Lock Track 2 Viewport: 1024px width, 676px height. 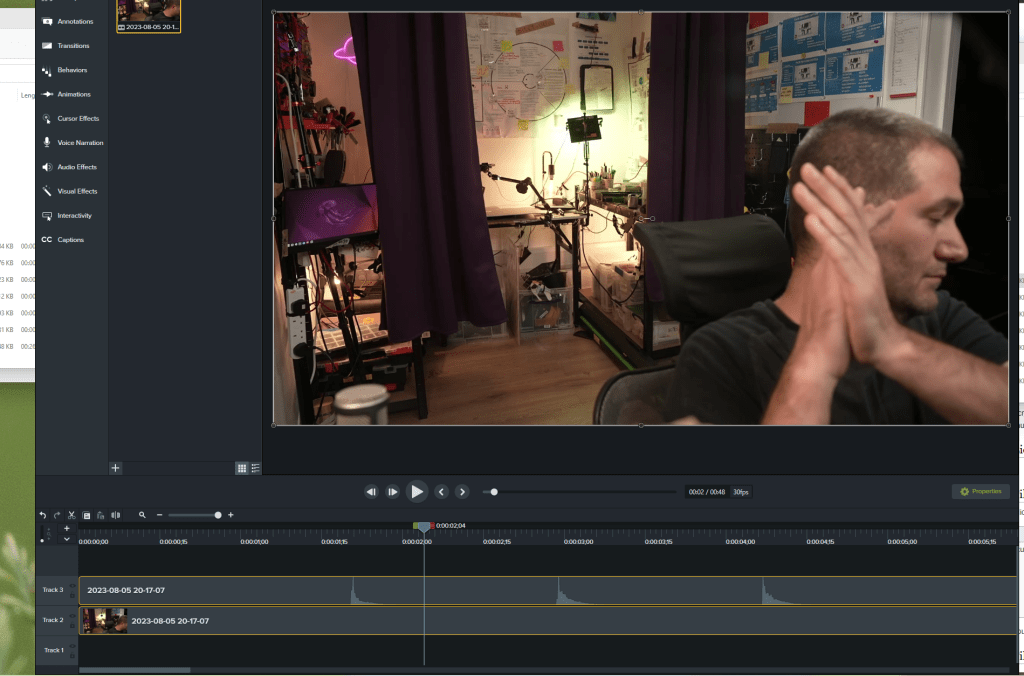[x=72, y=625]
